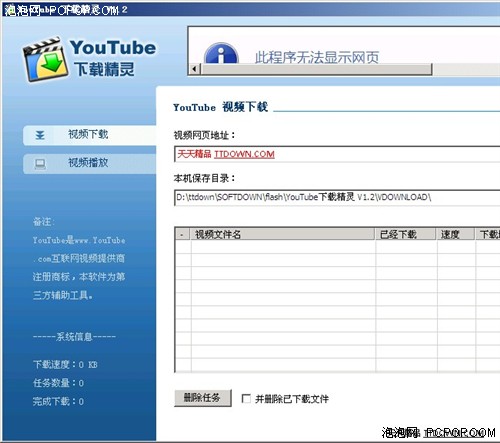Click the left scroll arrow of web panel

tap(194, 69)
